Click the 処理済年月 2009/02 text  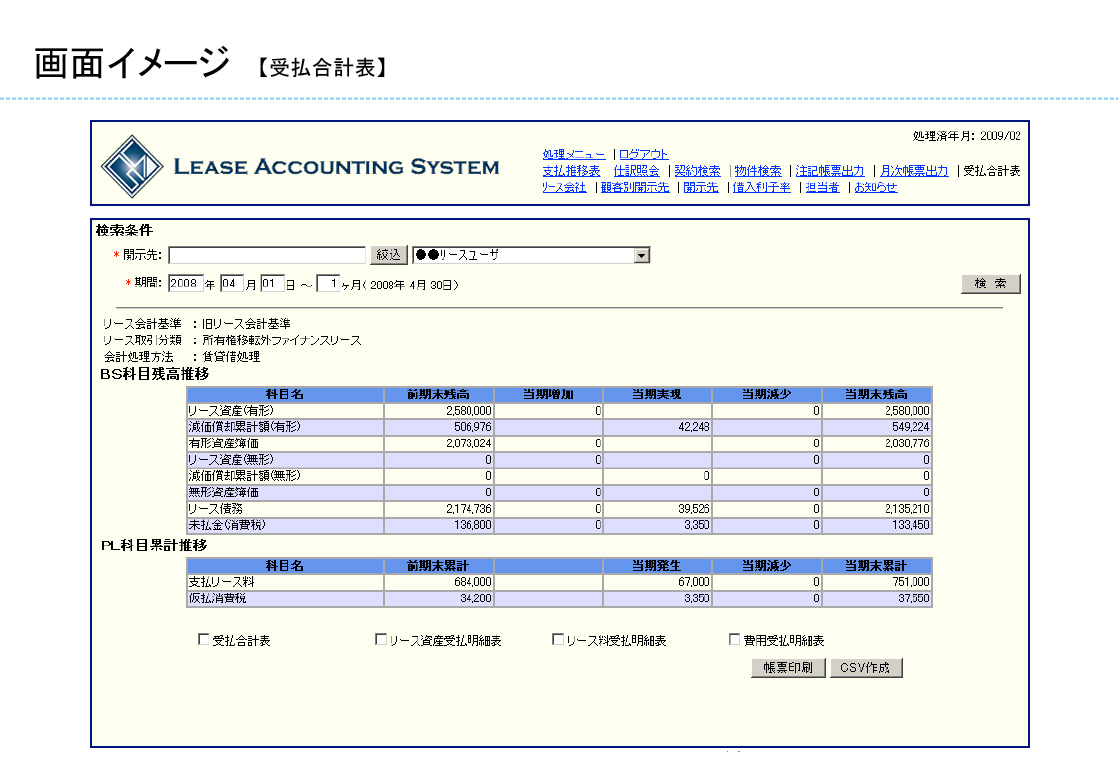click(966, 136)
